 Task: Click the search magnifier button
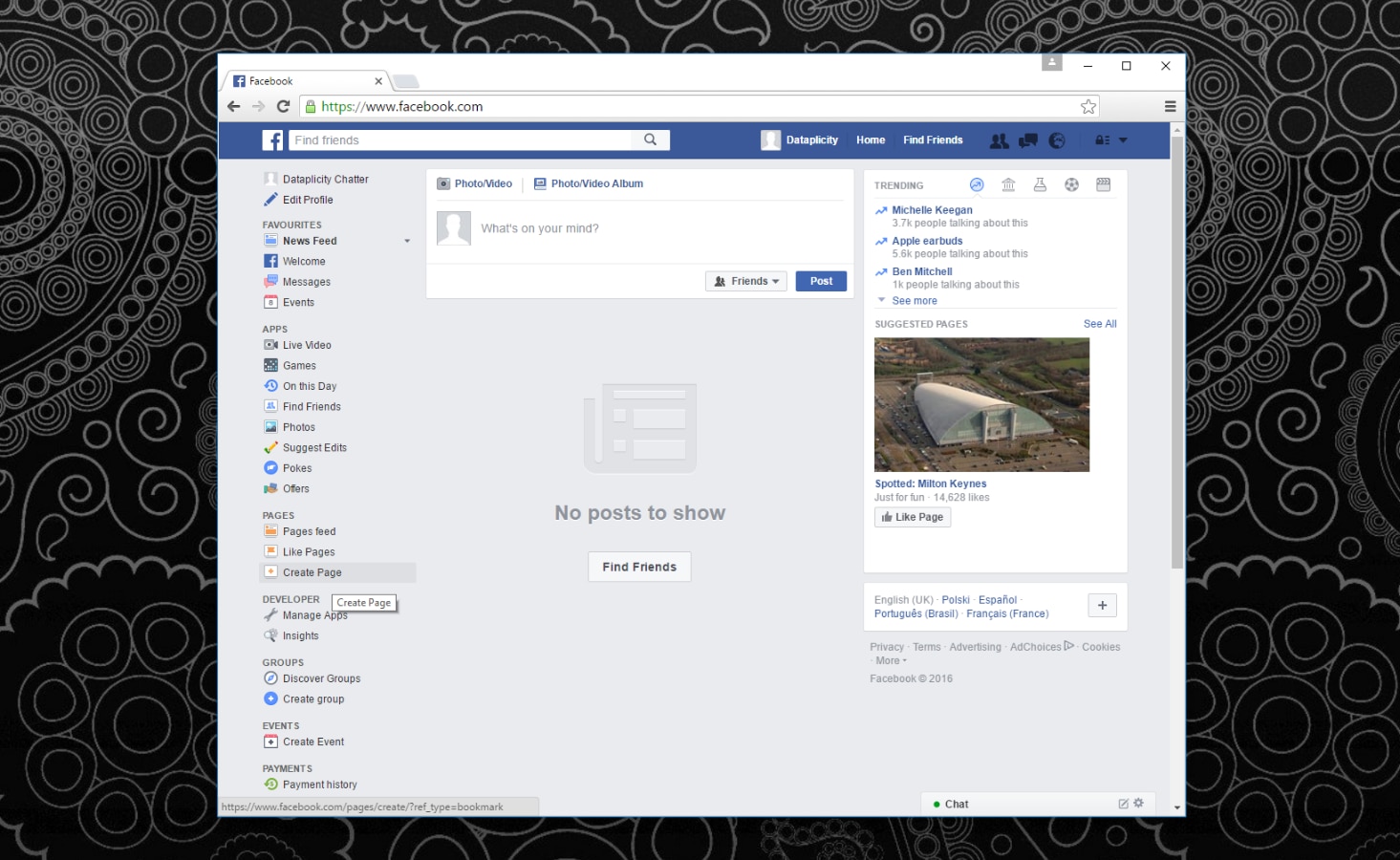651,140
